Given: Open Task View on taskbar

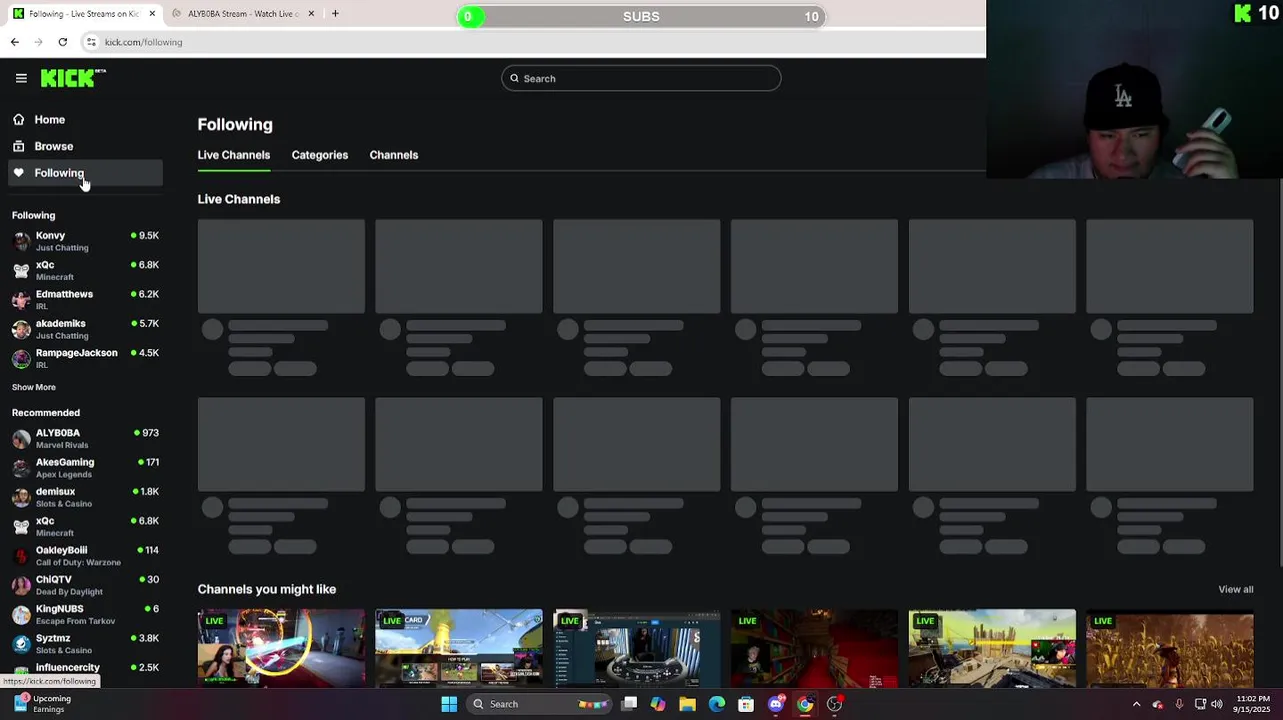Looking at the screenshot, I should click(629, 704).
